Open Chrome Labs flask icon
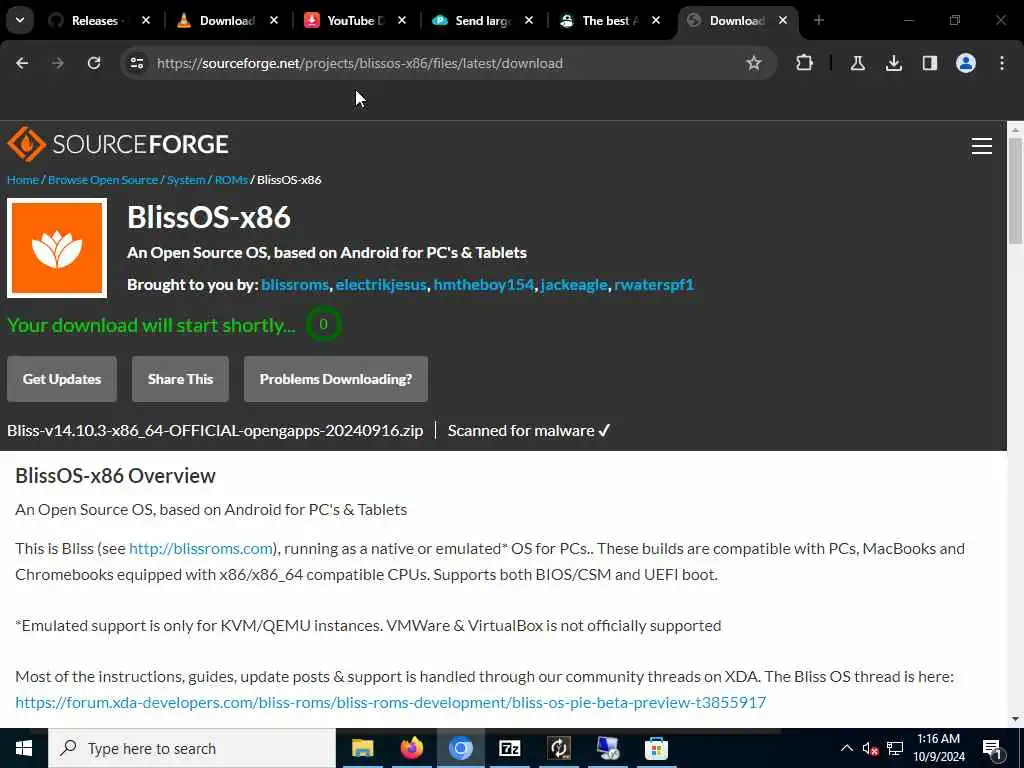This screenshot has height=768, width=1024. pyautogui.click(x=857, y=63)
